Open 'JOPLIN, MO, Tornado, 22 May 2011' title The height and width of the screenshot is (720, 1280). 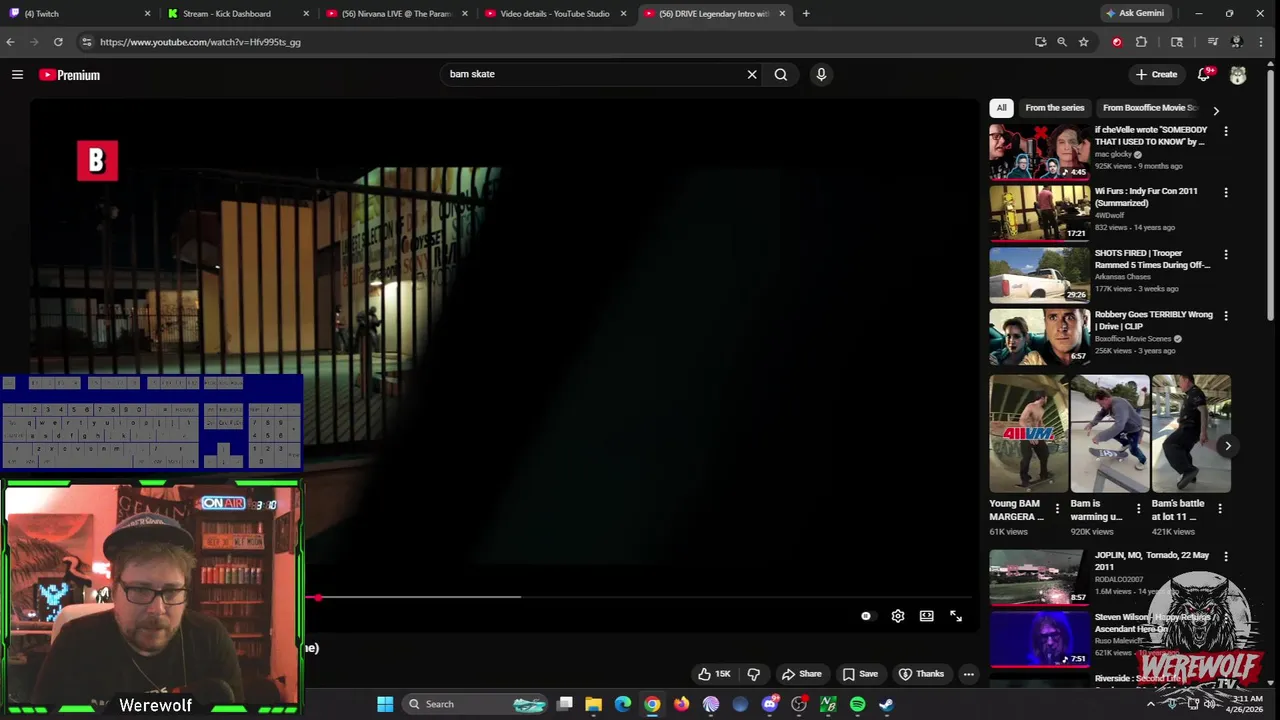click(x=1152, y=561)
